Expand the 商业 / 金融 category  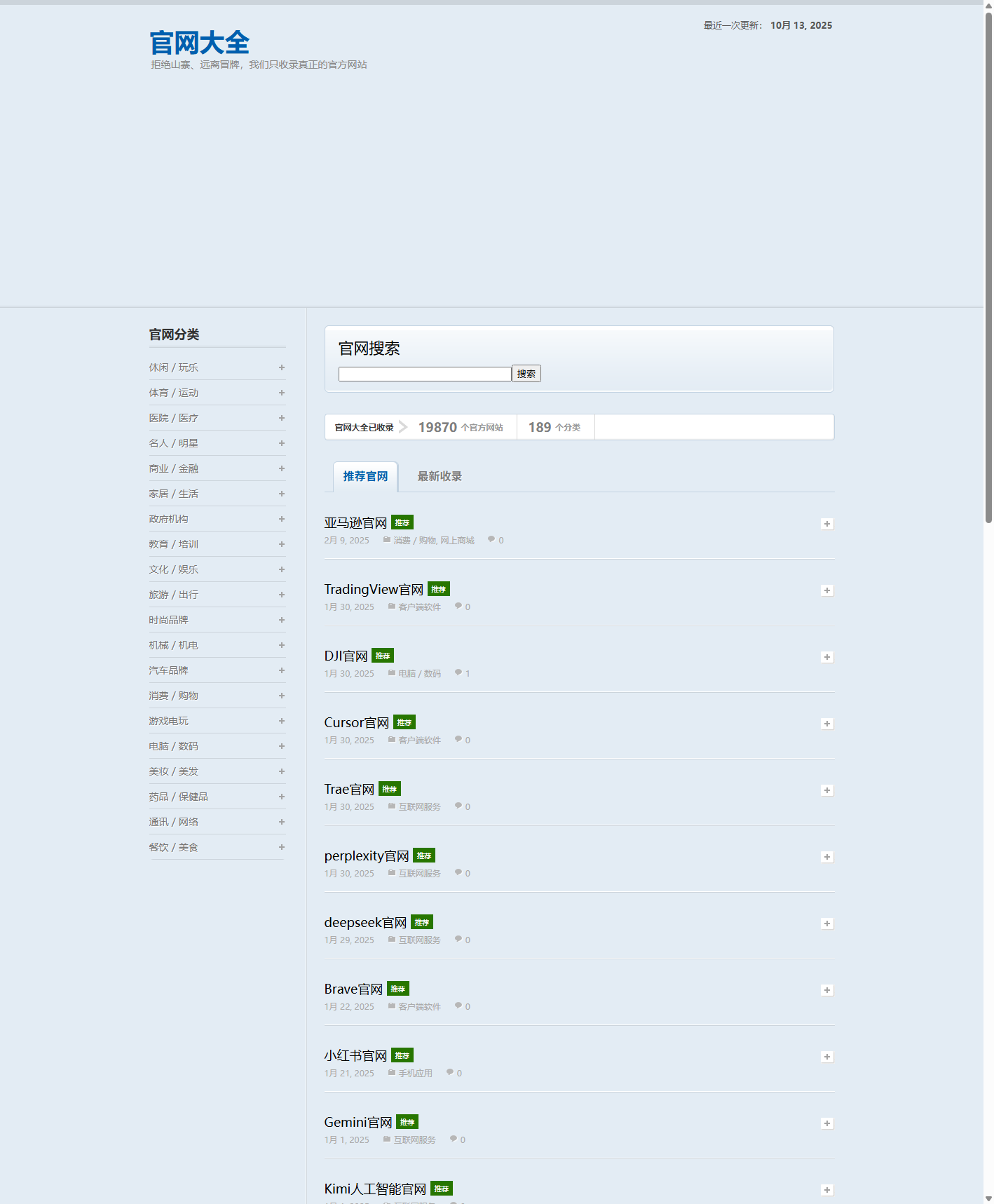[282, 468]
